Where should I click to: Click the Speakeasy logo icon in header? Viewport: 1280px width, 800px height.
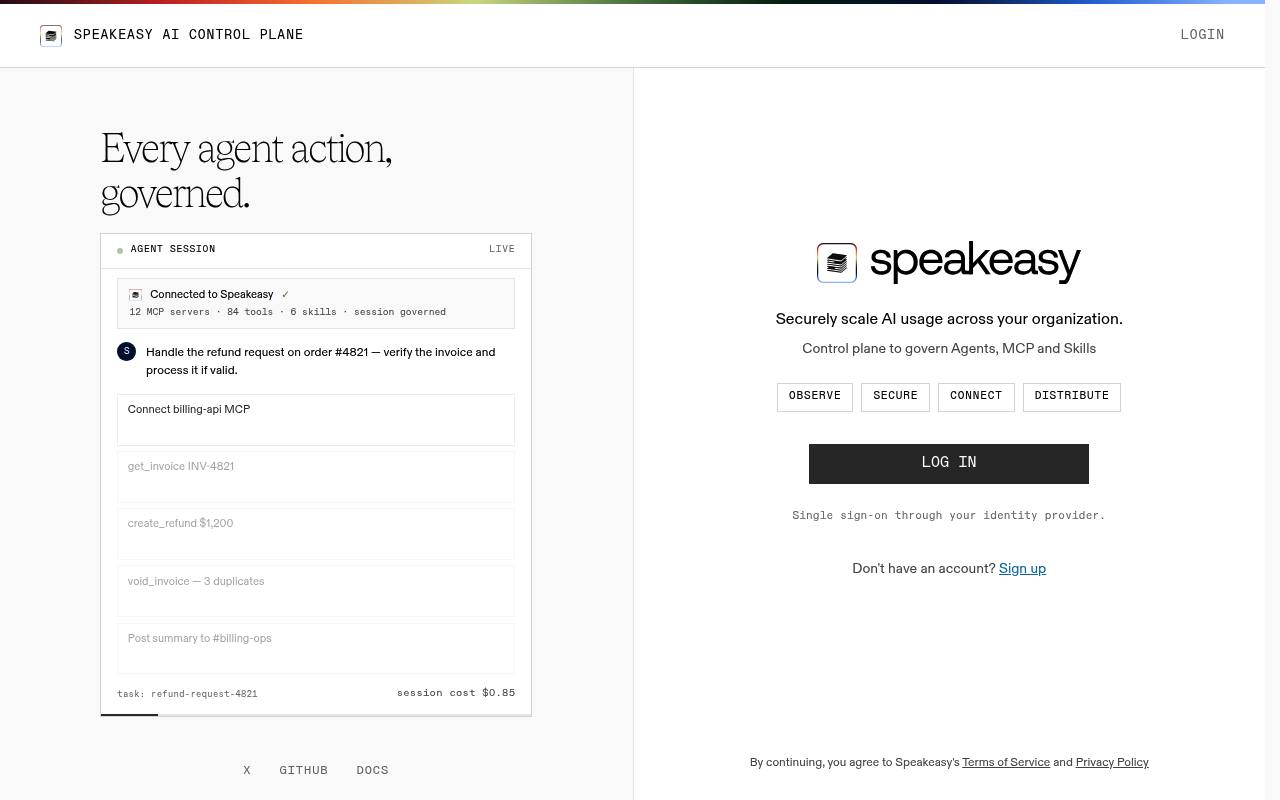coord(51,36)
